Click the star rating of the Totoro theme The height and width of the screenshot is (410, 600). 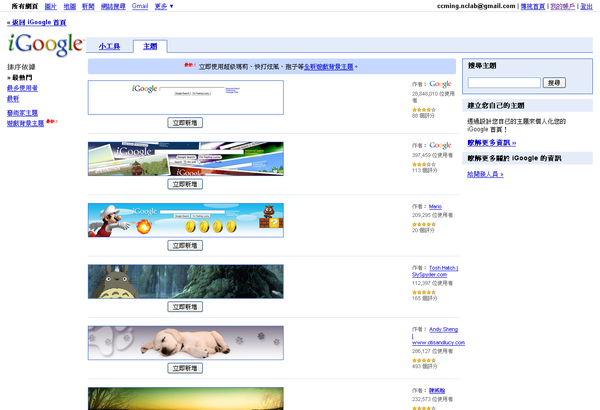pos(424,292)
